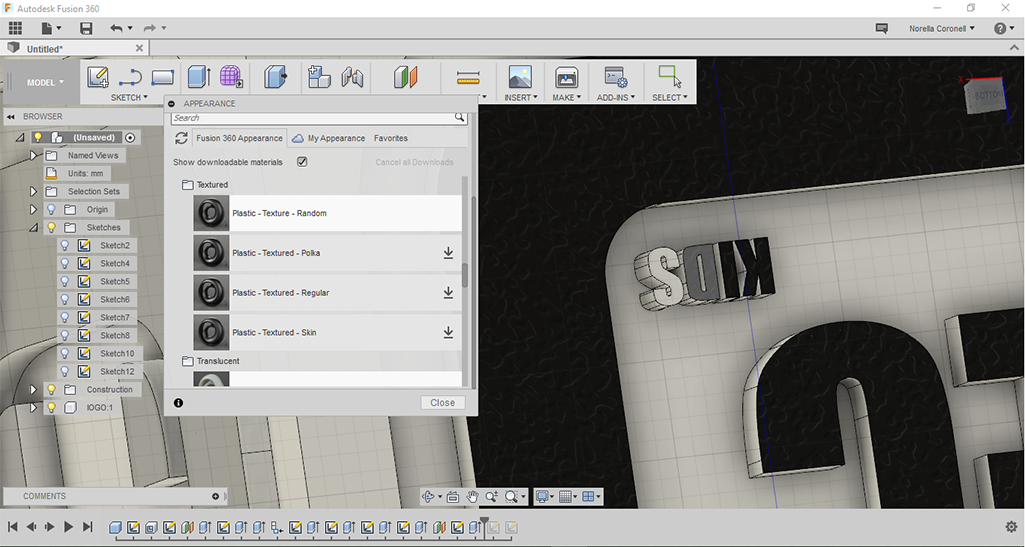Refresh the appearance library list
The image size is (1025, 547).
[x=181, y=138]
